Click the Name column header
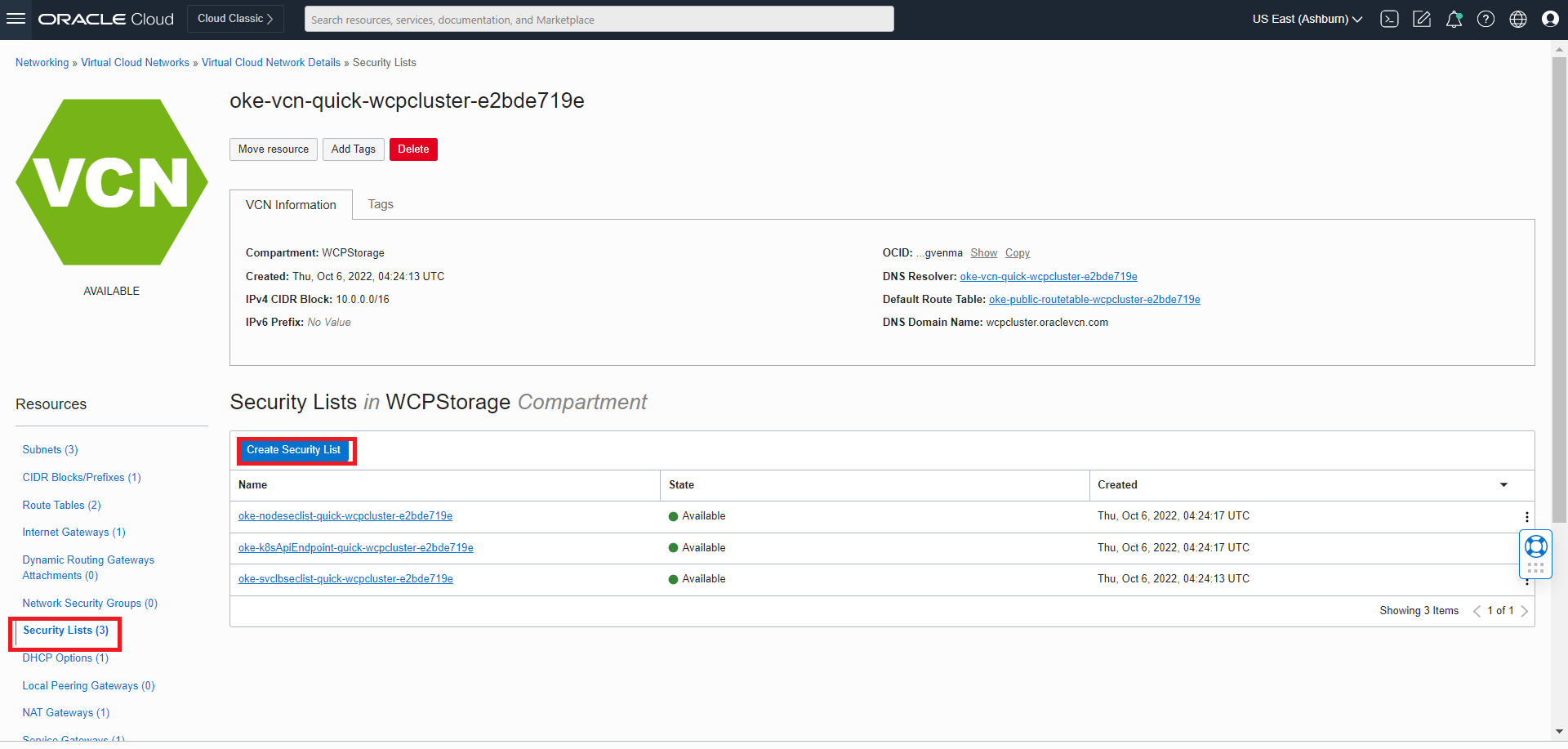This screenshot has height=749, width=1568. click(x=253, y=485)
